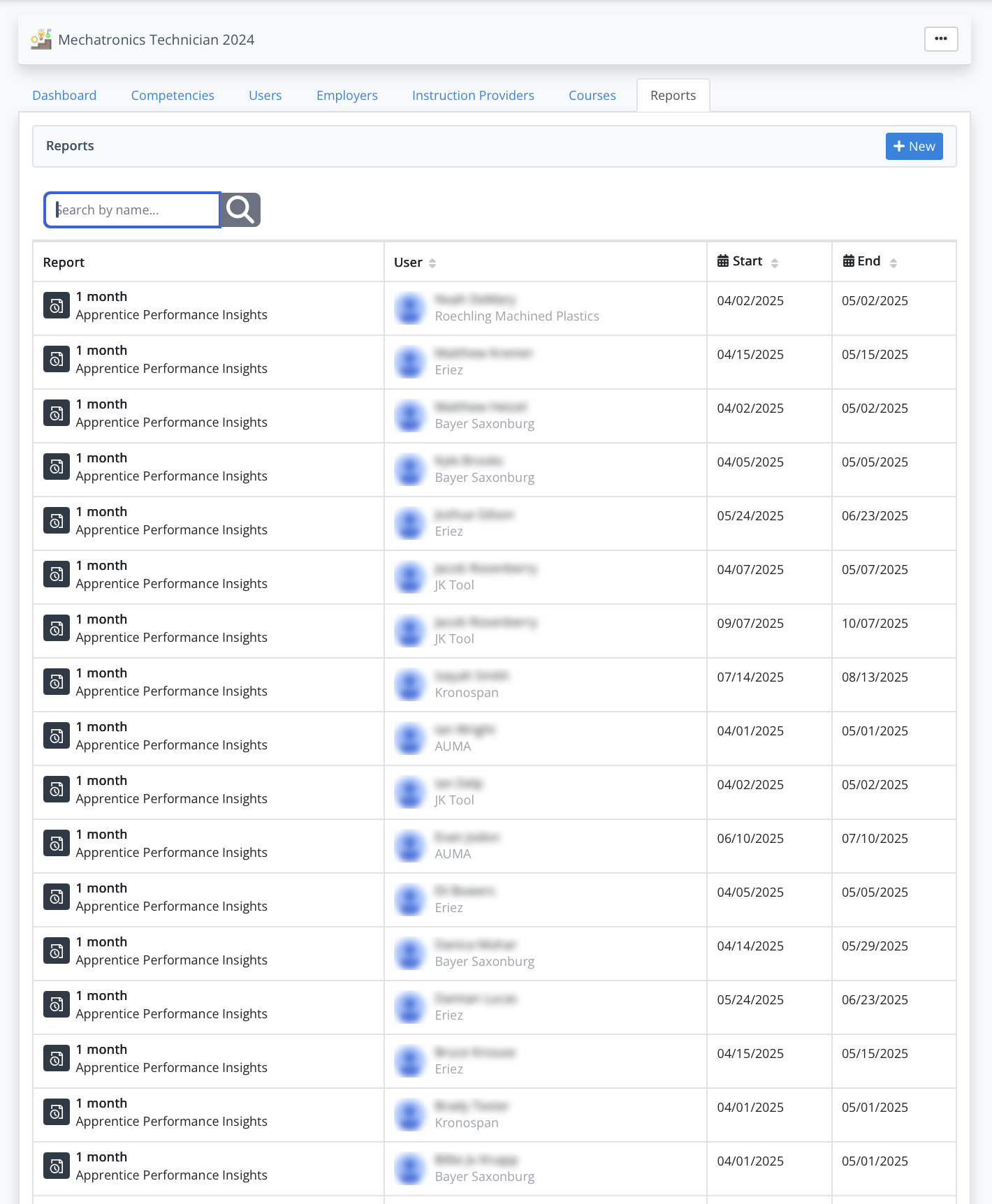This screenshot has height=1204, width=992.
Task: Click user avatar in Kronospan row starting 07/14/2025
Action: pos(409,684)
